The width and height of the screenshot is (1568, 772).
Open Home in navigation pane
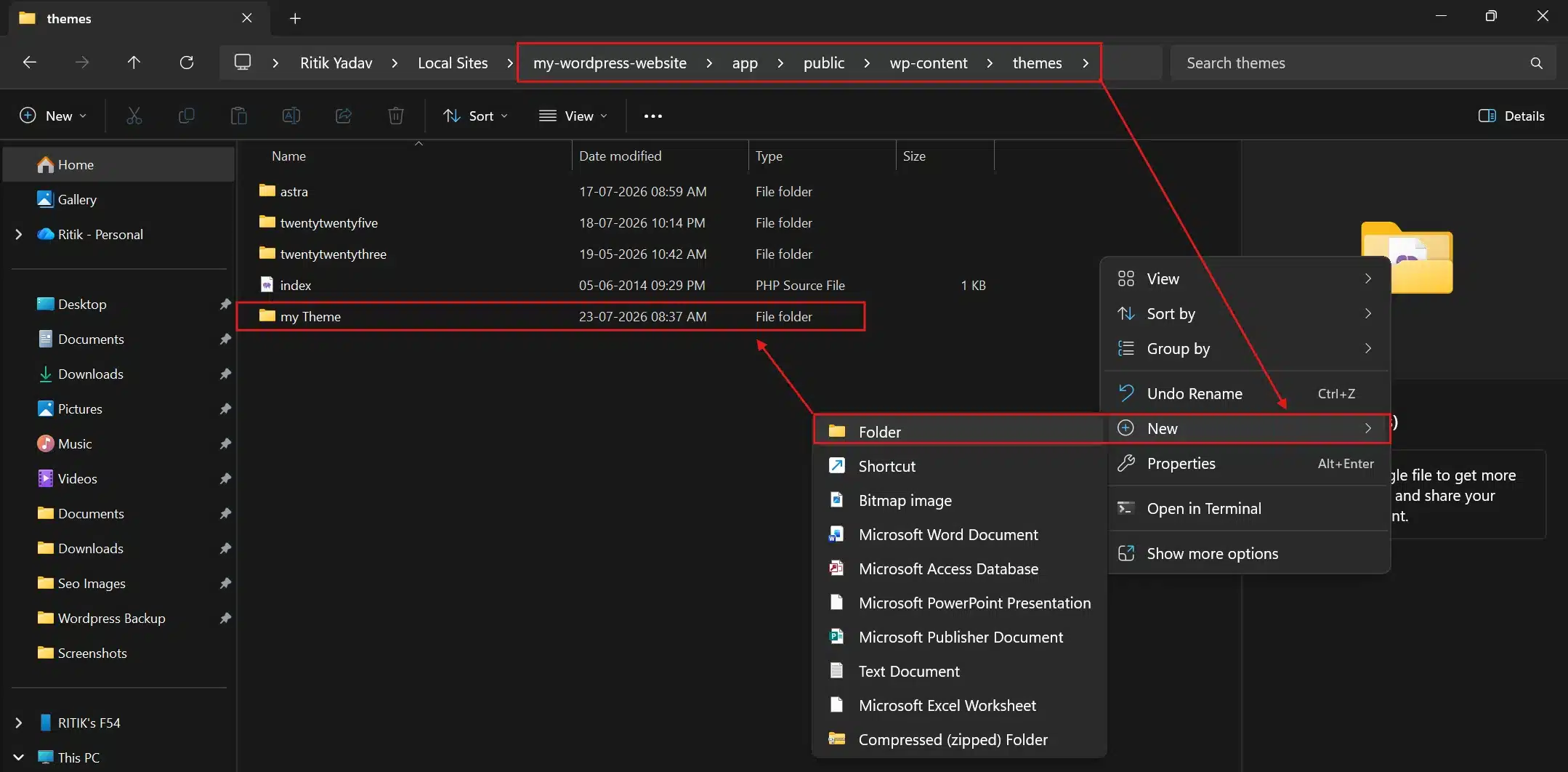tap(118, 164)
